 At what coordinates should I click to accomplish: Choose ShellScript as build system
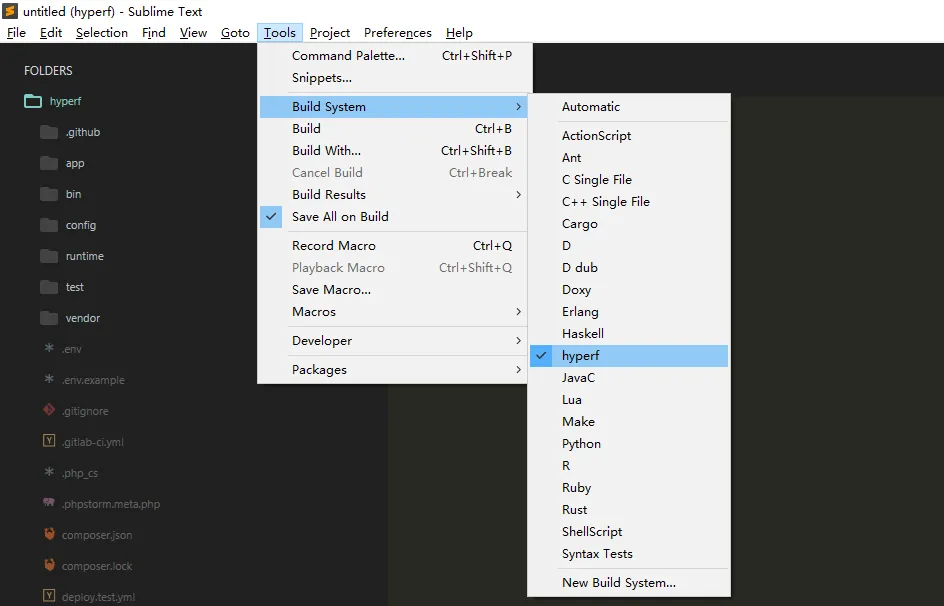point(629,531)
